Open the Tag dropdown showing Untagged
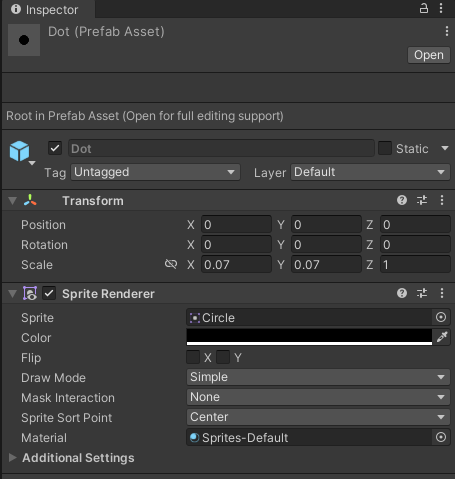Image resolution: width=455 pixels, height=479 pixels. [155, 172]
